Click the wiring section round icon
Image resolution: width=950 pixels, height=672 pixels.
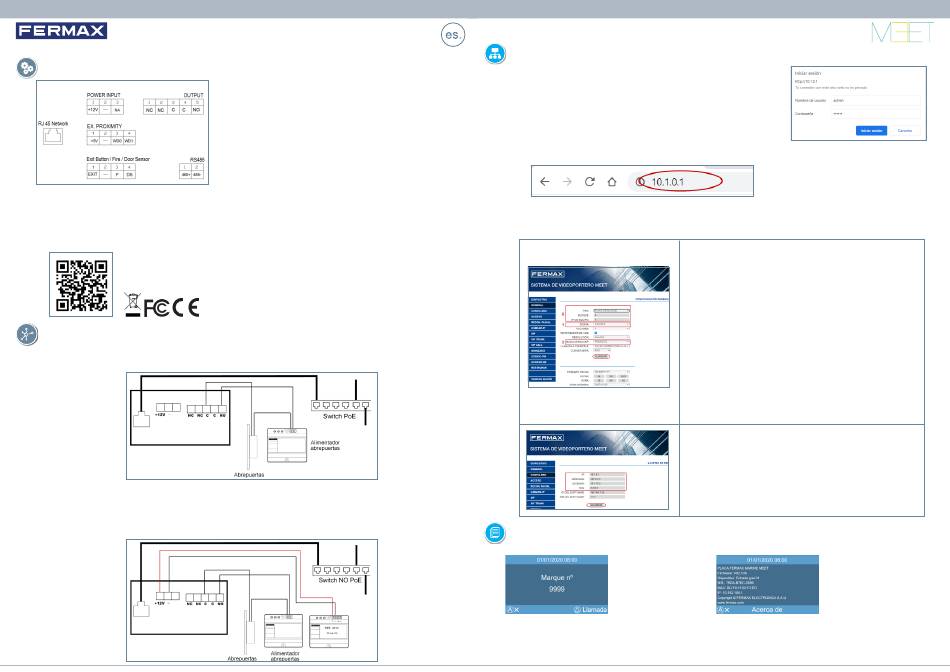pyautogui.click(x=27, y=334)
